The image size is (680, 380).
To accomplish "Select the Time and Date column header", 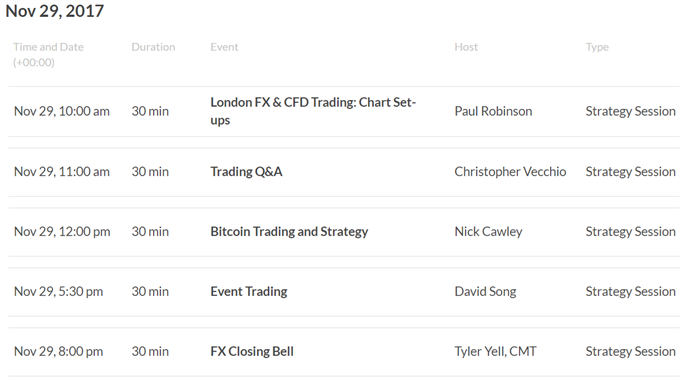I will [48, 55].
